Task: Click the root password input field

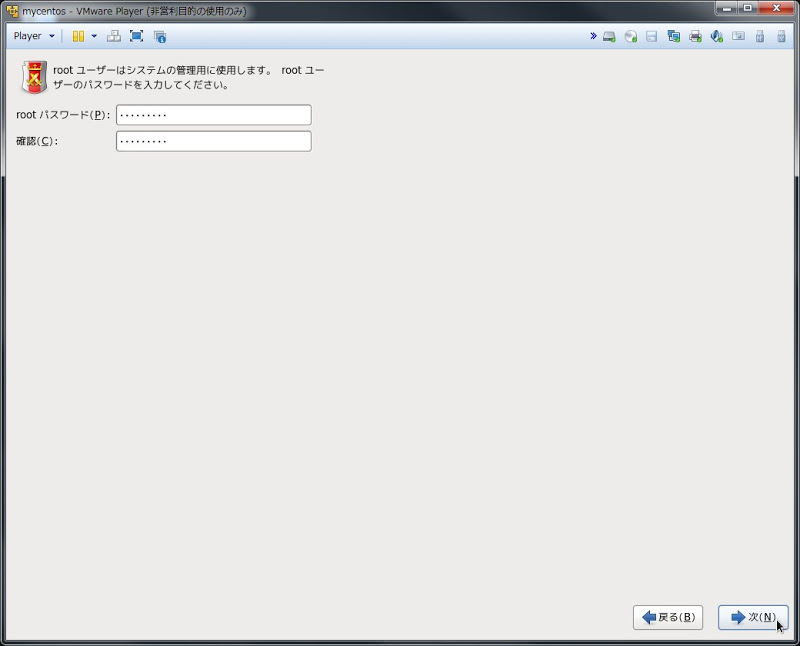Action: click(x=215, y=114)
